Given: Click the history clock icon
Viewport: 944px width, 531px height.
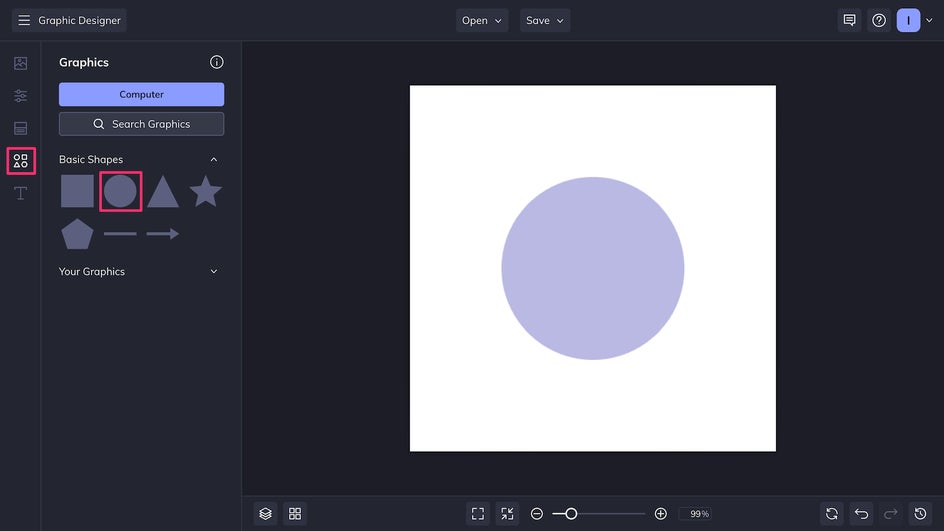Looking at the screenshot, I should [921, 513].
